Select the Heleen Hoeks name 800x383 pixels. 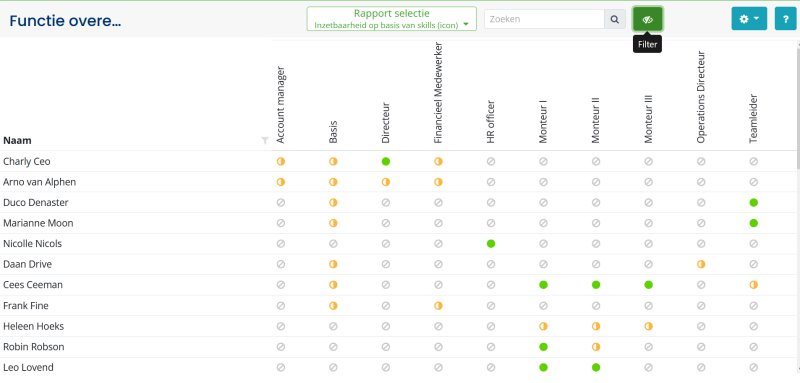click(34, 326)
